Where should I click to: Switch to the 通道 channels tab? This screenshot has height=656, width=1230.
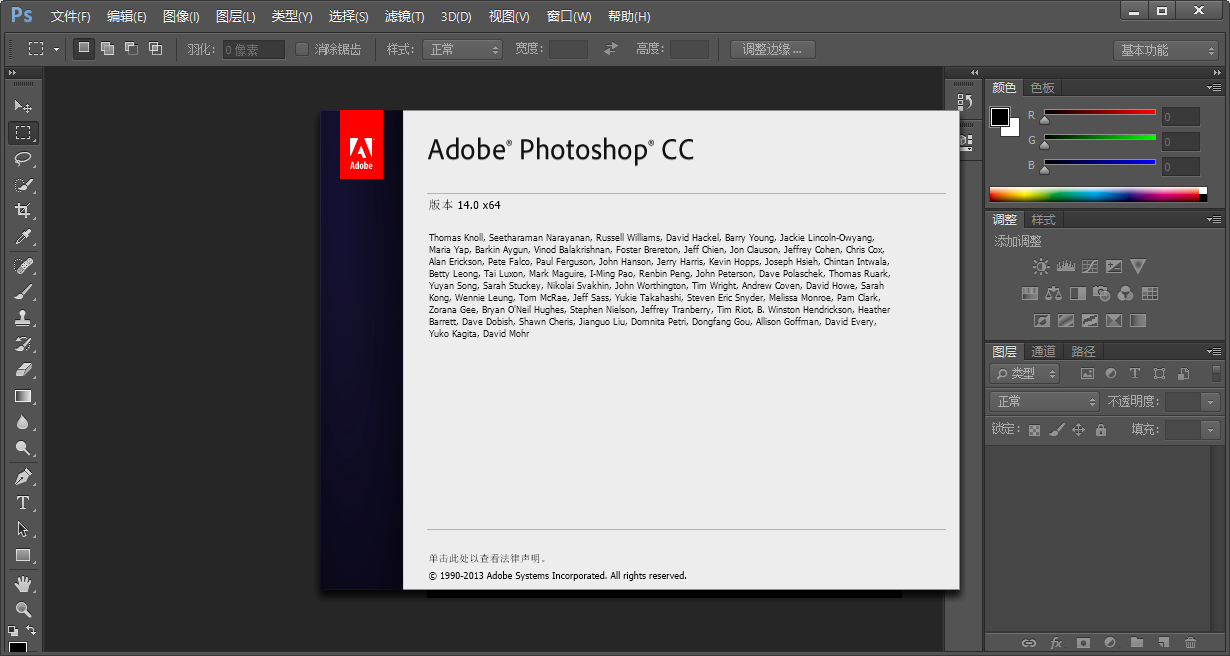(x=1043, y=351)
